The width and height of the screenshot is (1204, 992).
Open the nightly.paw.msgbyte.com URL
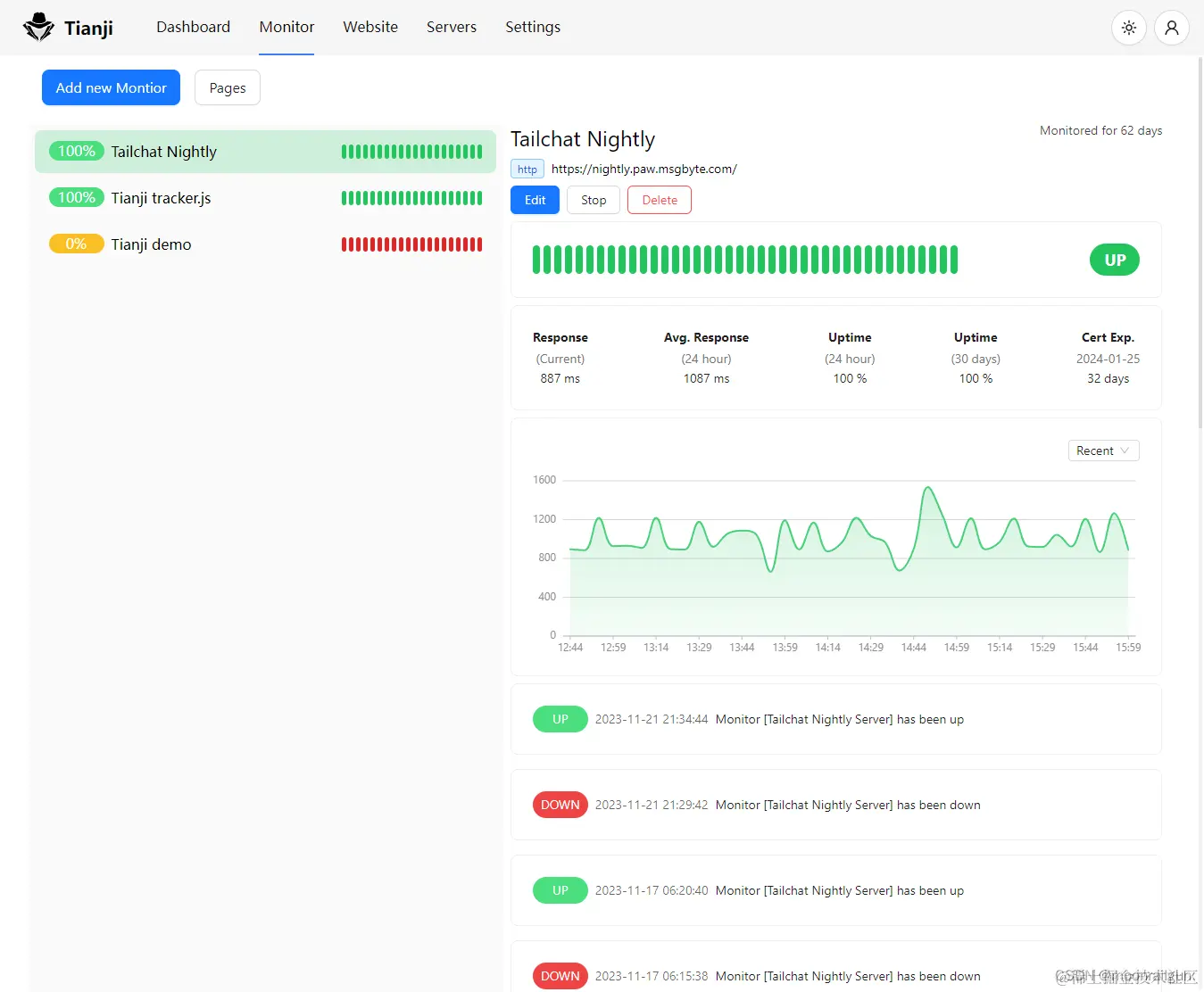pos(644,169)
